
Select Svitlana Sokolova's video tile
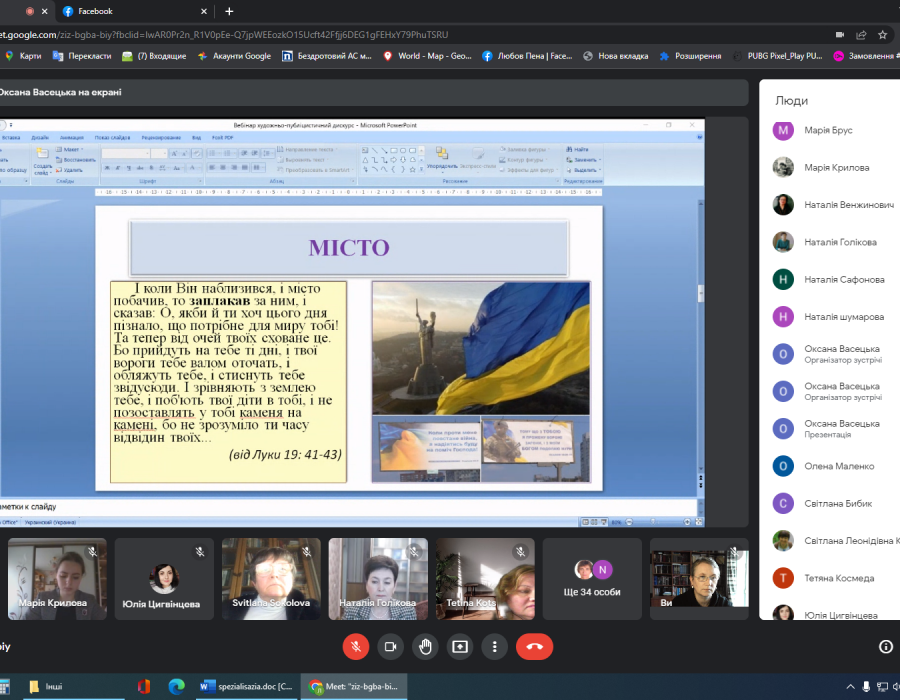click(271, 579)
